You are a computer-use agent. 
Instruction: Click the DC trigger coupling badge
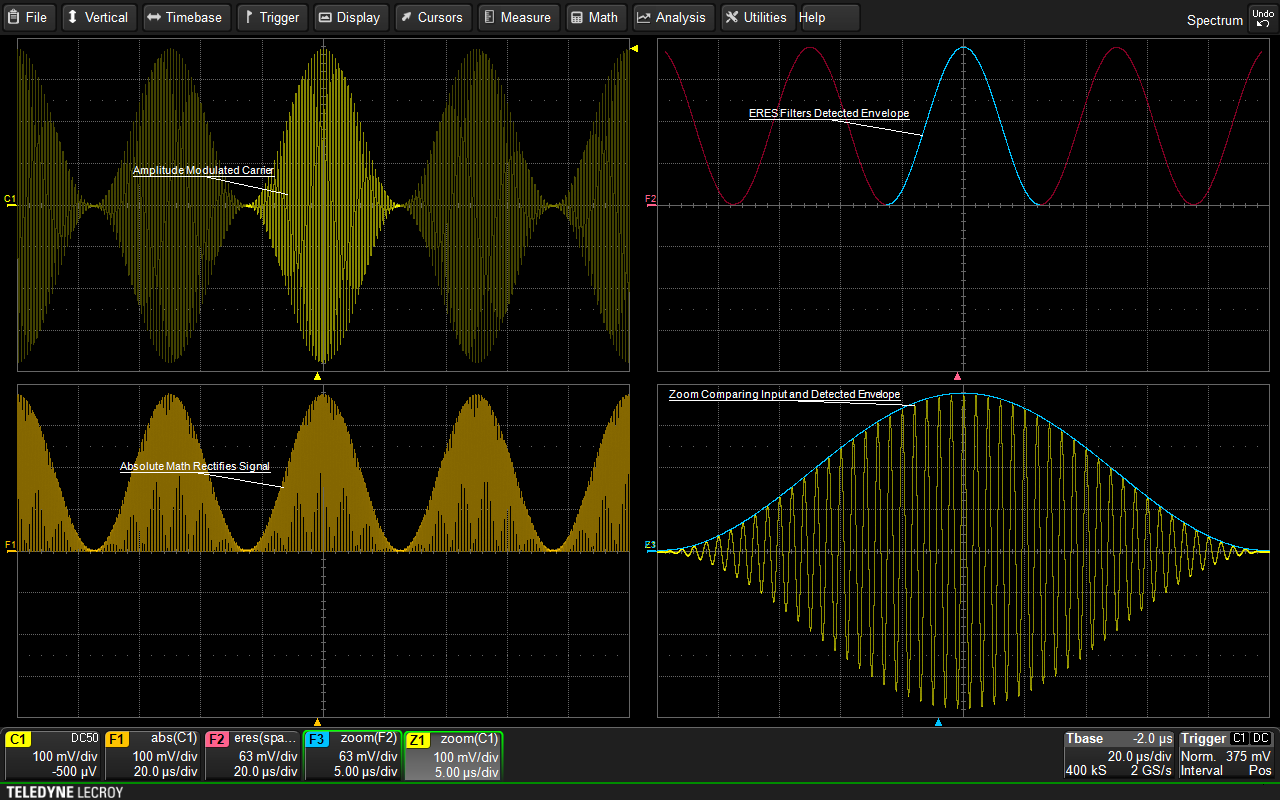[x=1261, y=738]
